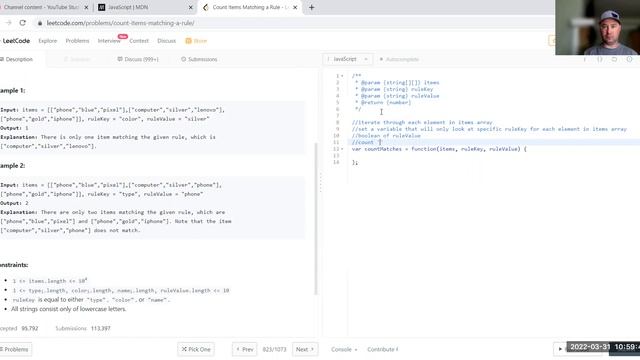Image resolution: width=640 pixels, height=360 pixels.
Task: Click the editor info icon
Action: tap(584, 59)
